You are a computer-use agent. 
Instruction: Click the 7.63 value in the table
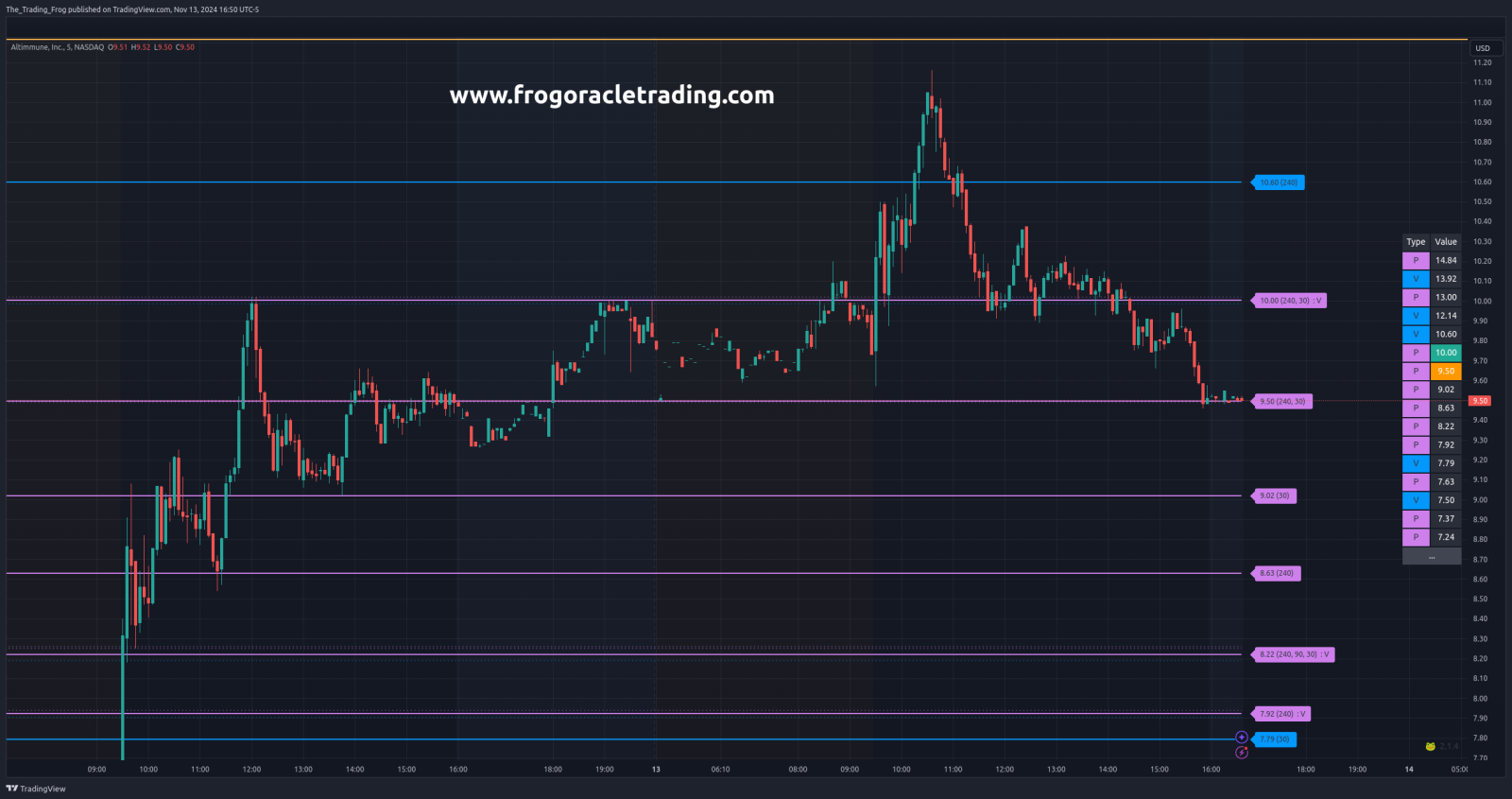(x=1446, y=481)
